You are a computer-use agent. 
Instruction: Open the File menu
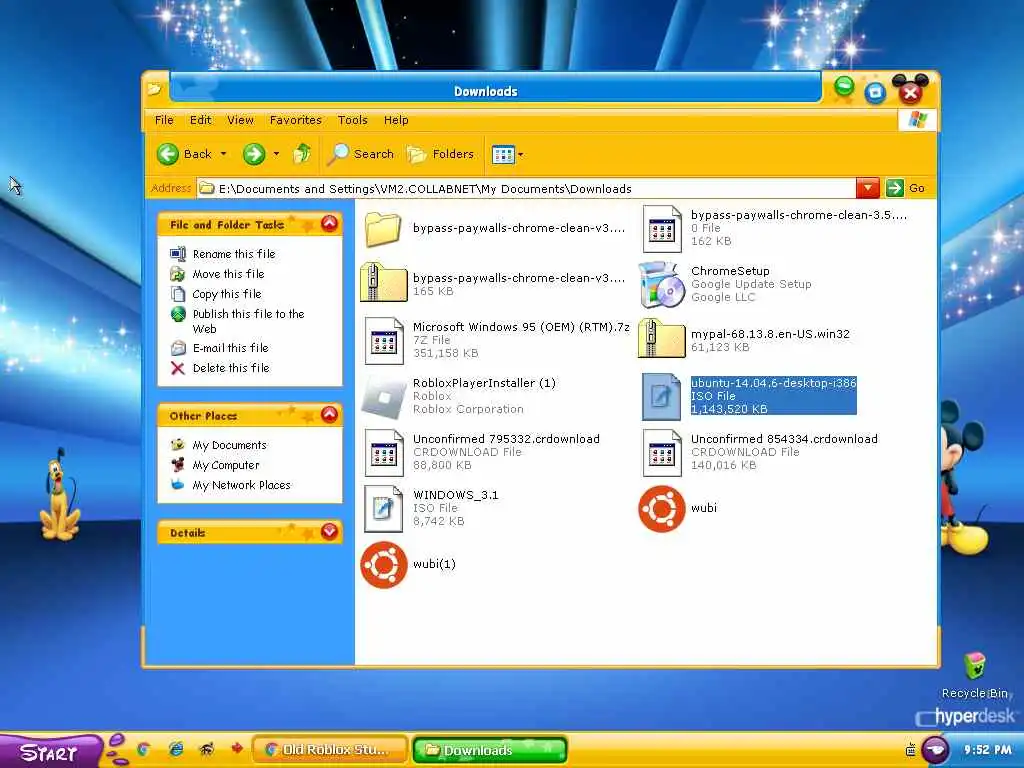click(164, 120)
